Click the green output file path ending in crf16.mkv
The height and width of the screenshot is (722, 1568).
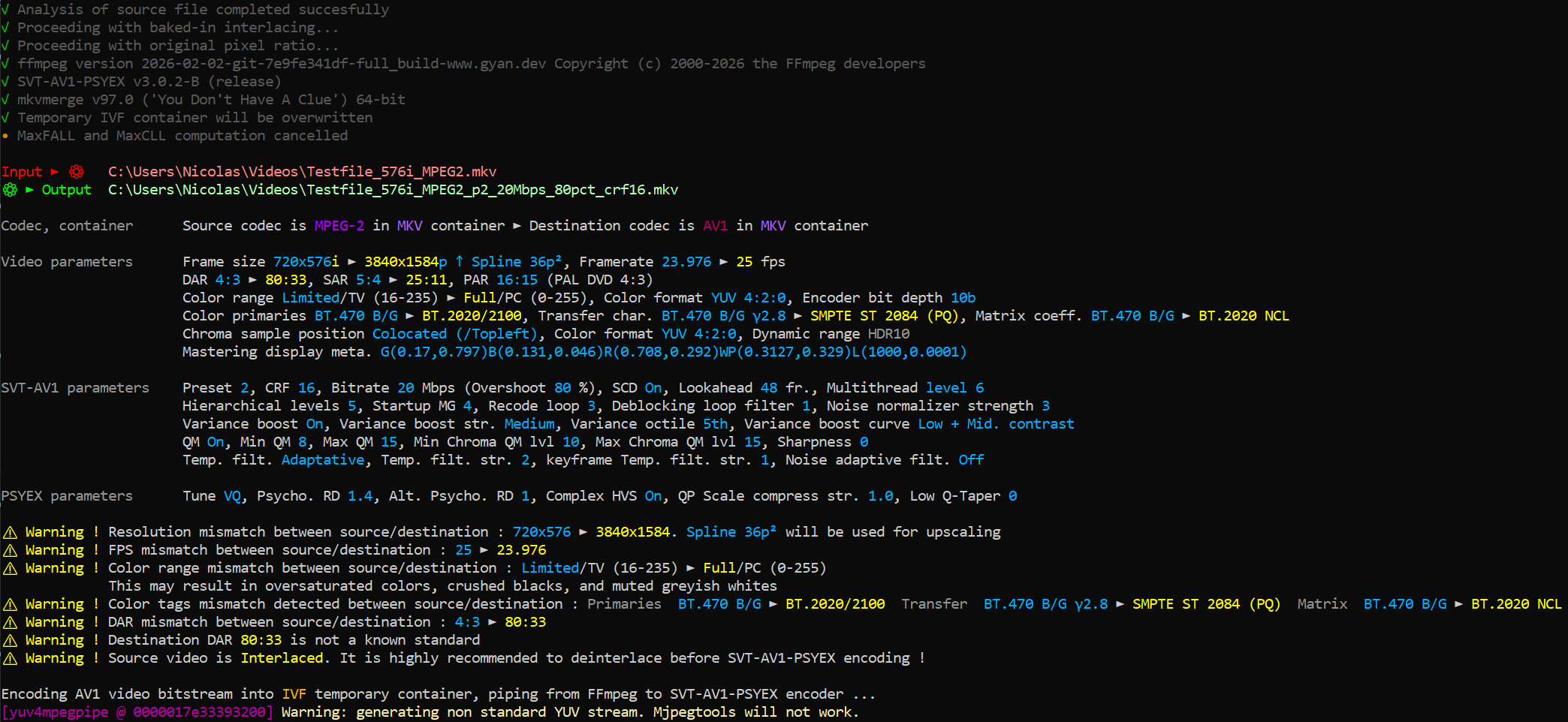(x=393, y=190)
